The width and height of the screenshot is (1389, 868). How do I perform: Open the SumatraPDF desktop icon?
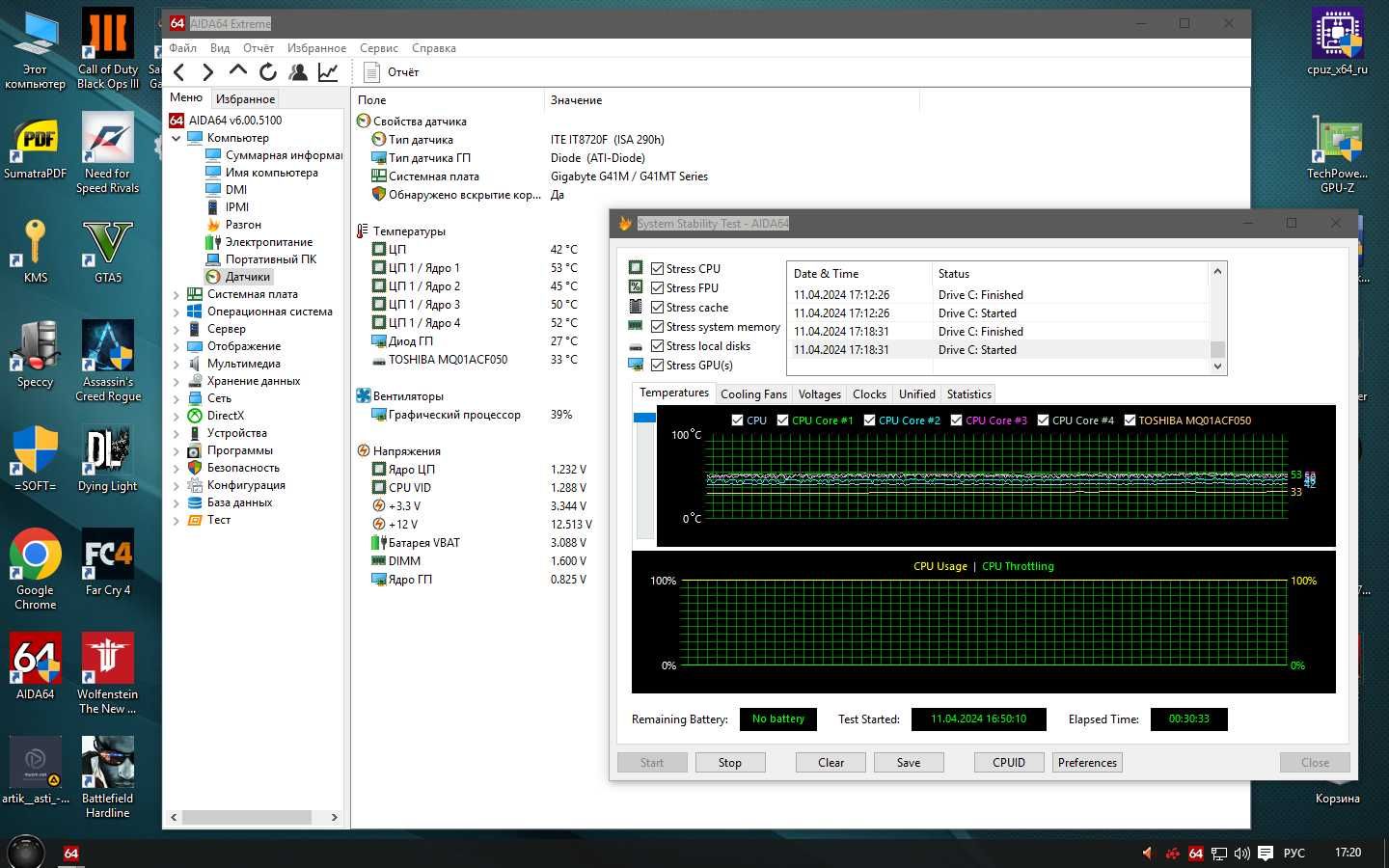36,146
